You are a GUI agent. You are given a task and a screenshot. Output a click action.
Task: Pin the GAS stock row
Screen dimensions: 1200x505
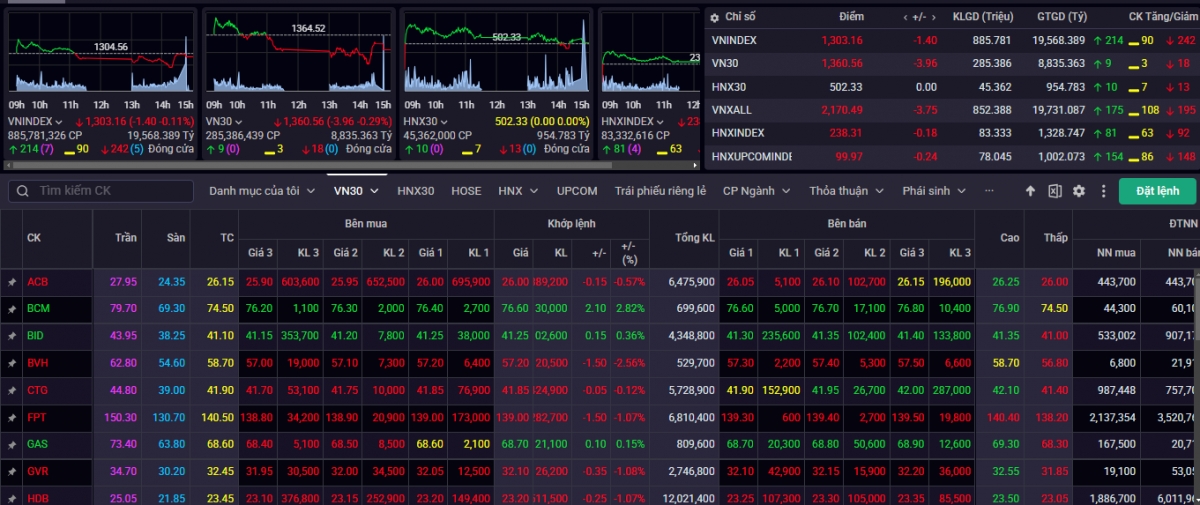point(12,445)
